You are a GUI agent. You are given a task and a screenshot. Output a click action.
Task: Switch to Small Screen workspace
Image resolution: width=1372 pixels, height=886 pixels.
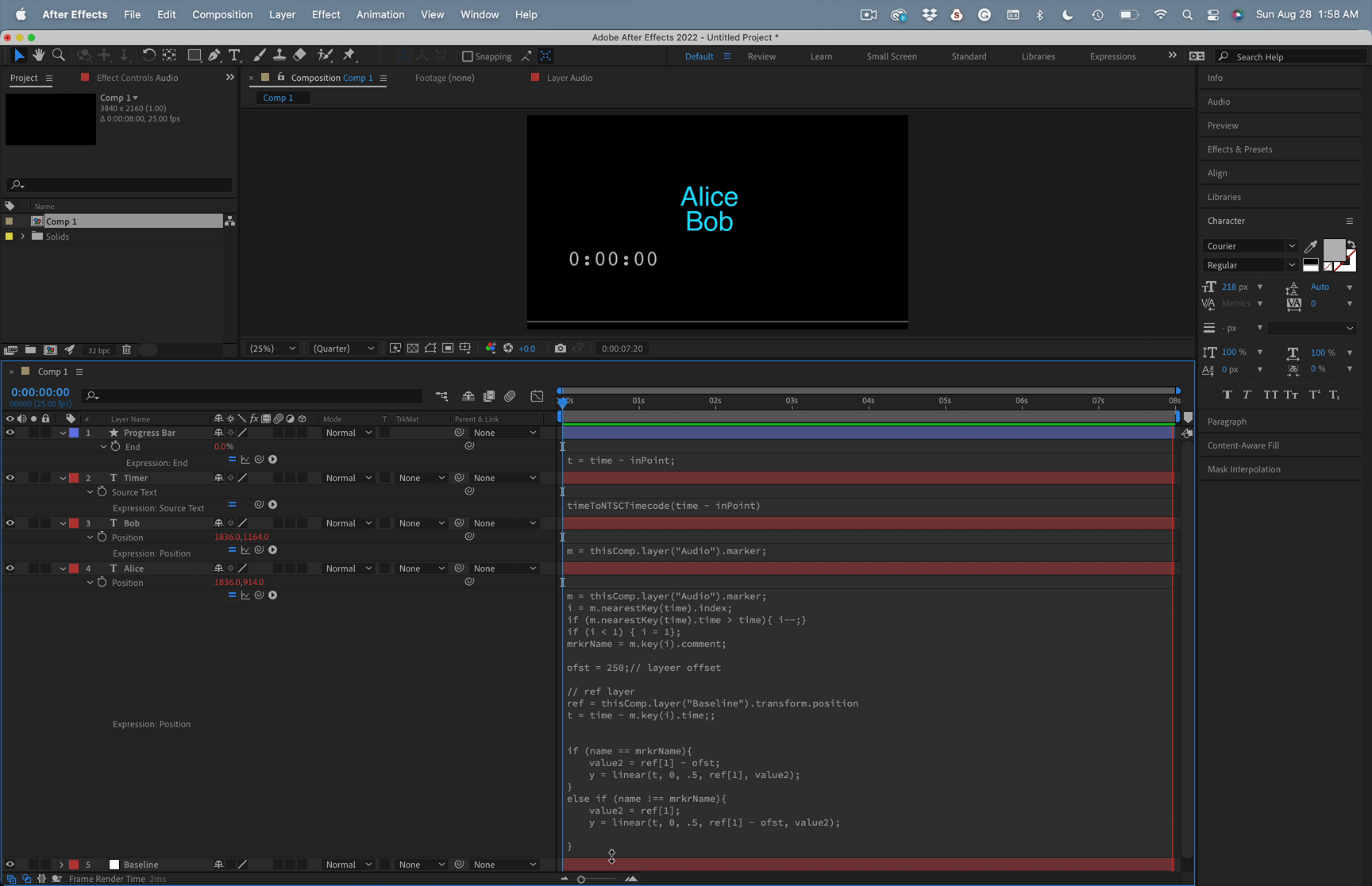[892, 56]
